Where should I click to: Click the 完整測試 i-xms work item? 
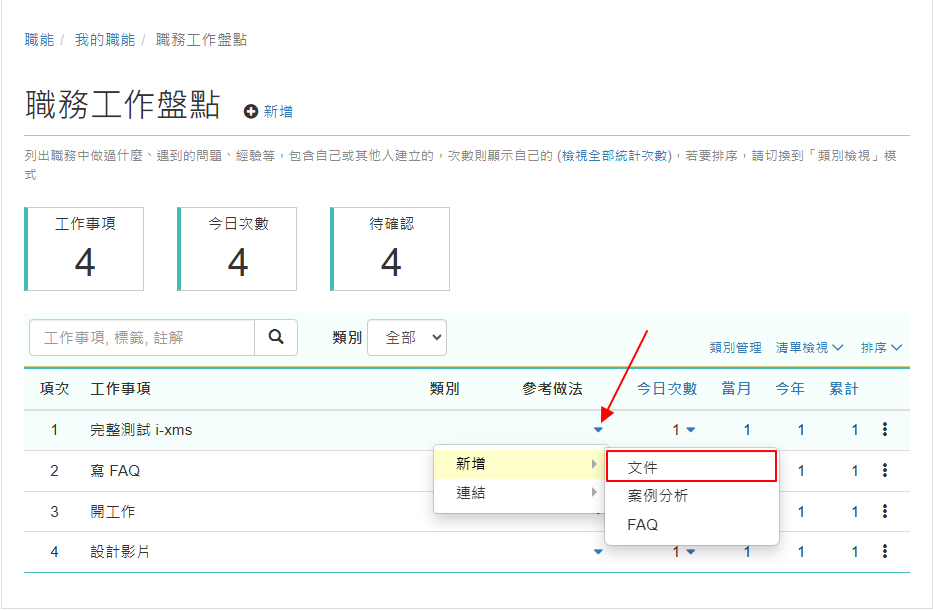tap(141, 430)
